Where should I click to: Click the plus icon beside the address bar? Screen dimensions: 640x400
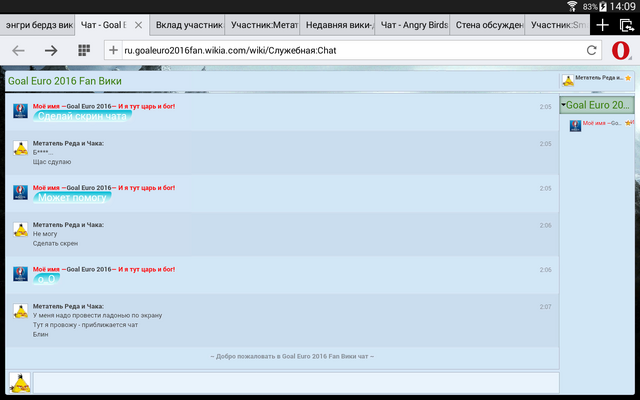pyautogui.click(x=113, y=50)
